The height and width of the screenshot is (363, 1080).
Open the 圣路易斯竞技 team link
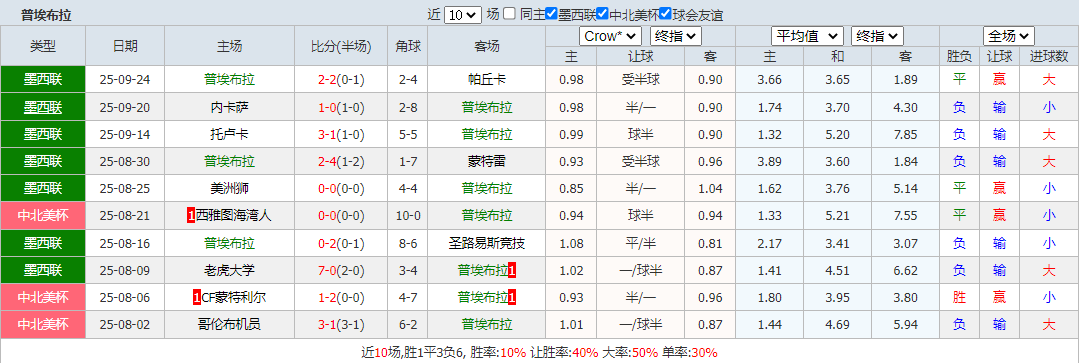(486, 243)
